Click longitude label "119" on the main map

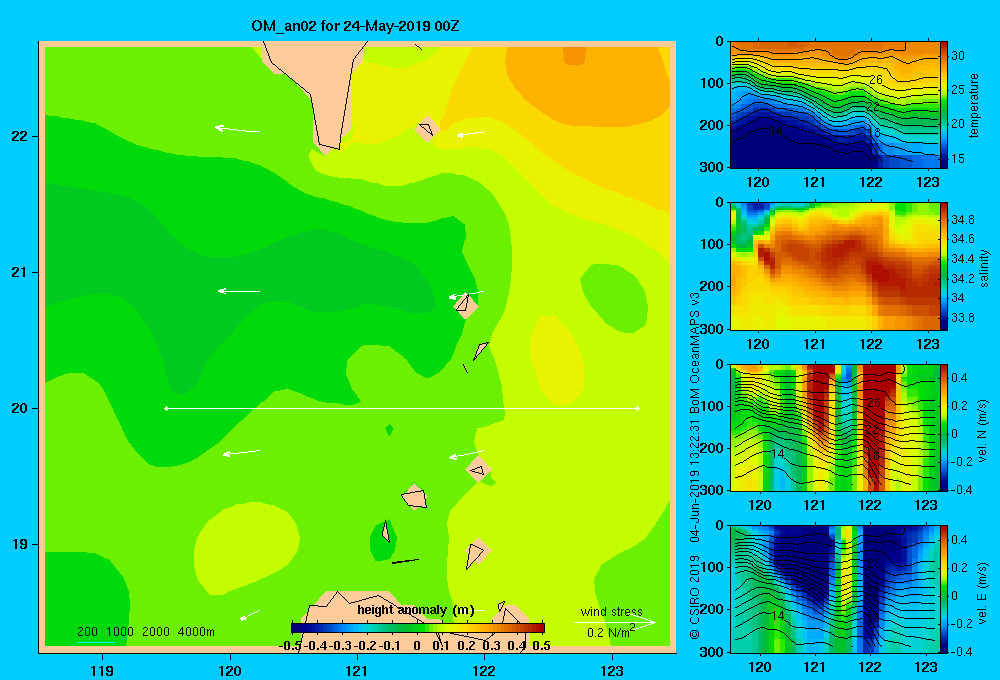[102, 670]
